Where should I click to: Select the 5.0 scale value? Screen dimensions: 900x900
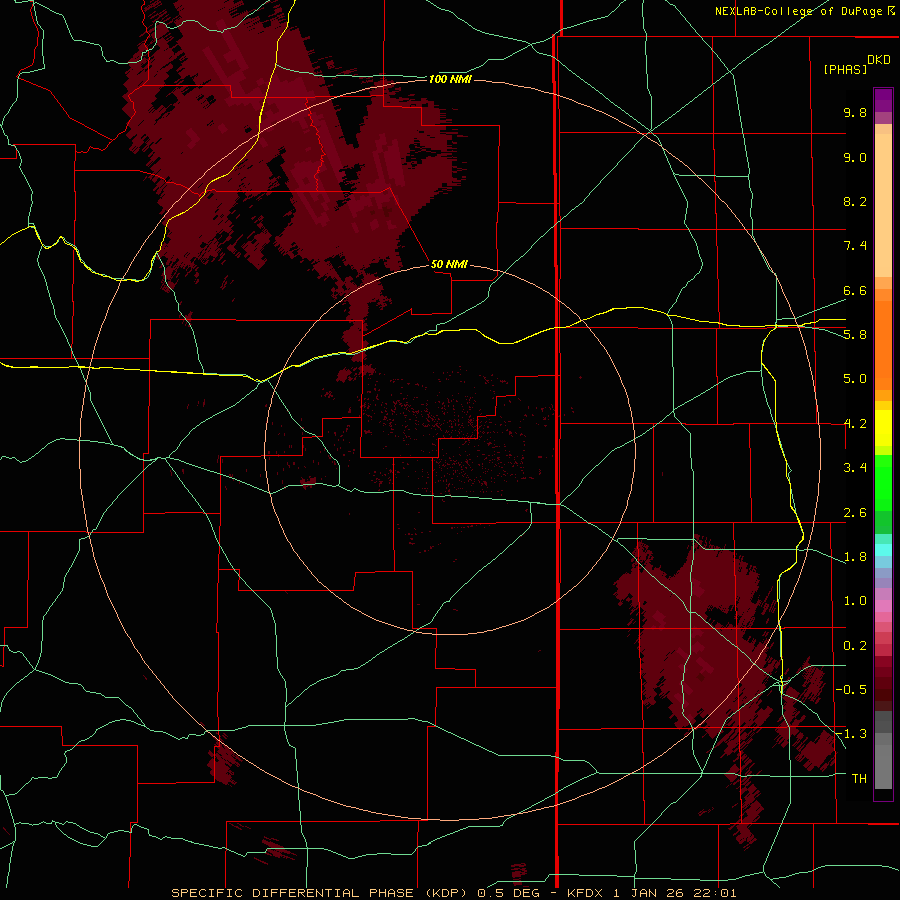coord(855,379)
